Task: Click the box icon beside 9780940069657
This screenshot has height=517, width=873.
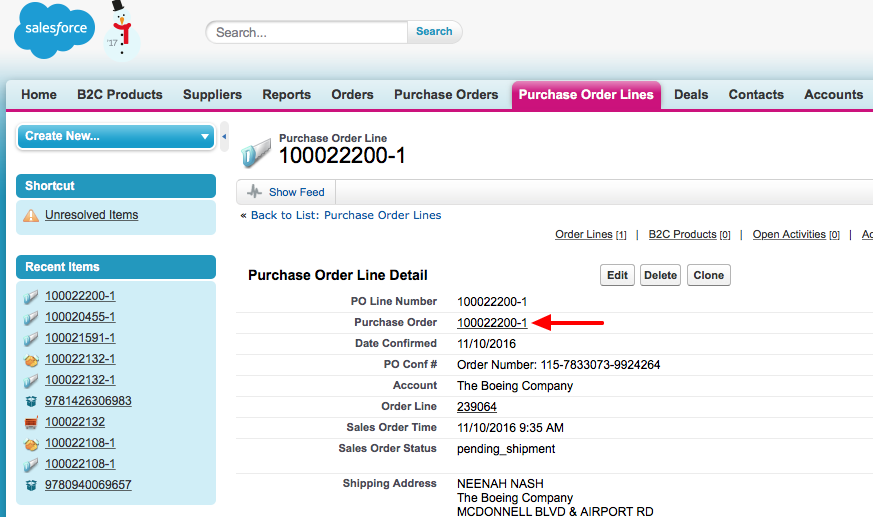Action: click(31, 485)
